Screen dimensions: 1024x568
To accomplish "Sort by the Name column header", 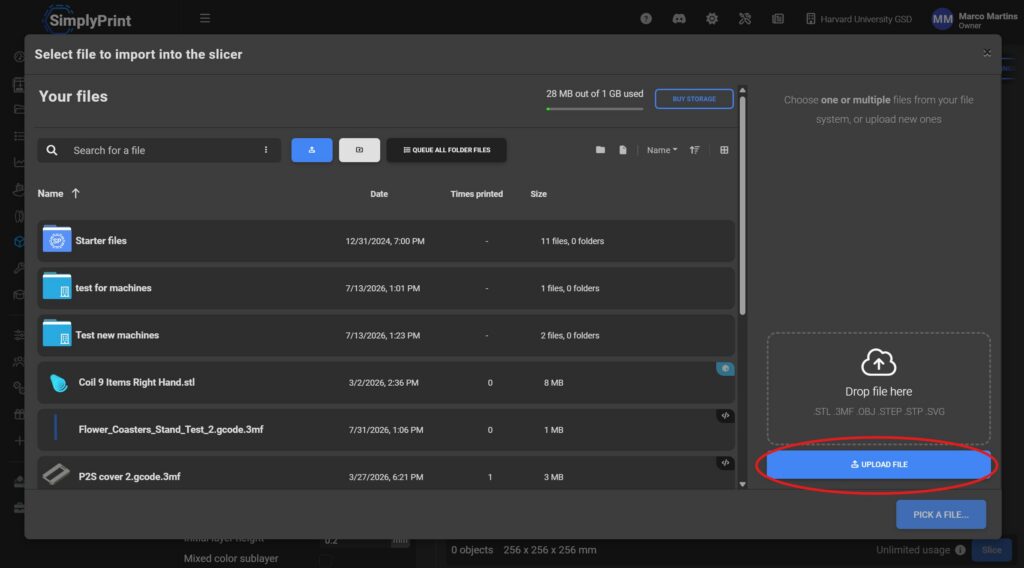I will [x=50, y=193].
